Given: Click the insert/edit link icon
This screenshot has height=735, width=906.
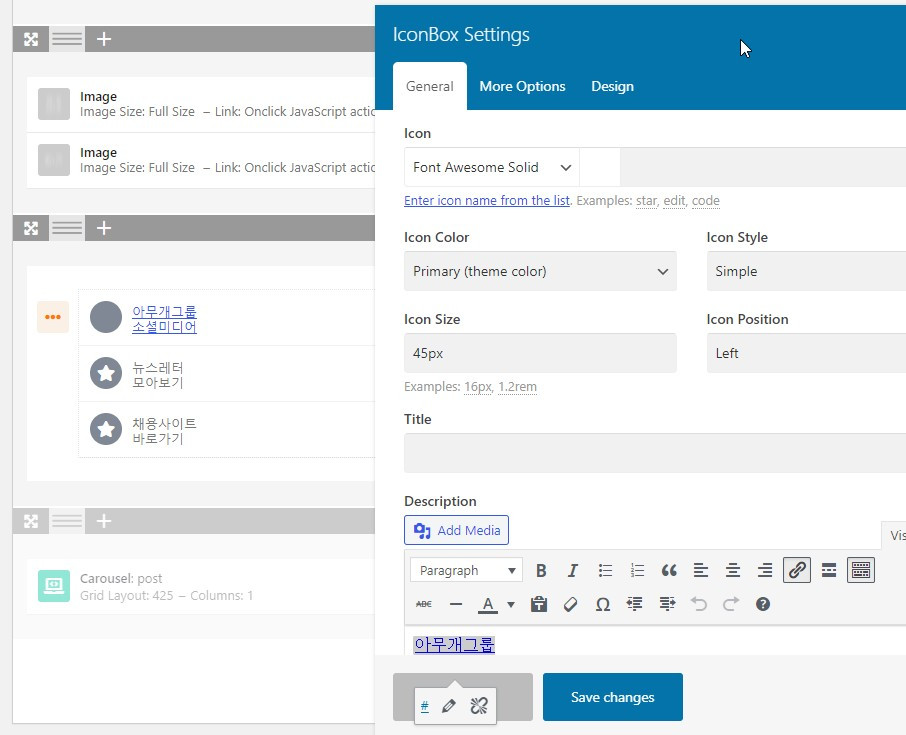Looking at the screenshot, I should 797,570.
